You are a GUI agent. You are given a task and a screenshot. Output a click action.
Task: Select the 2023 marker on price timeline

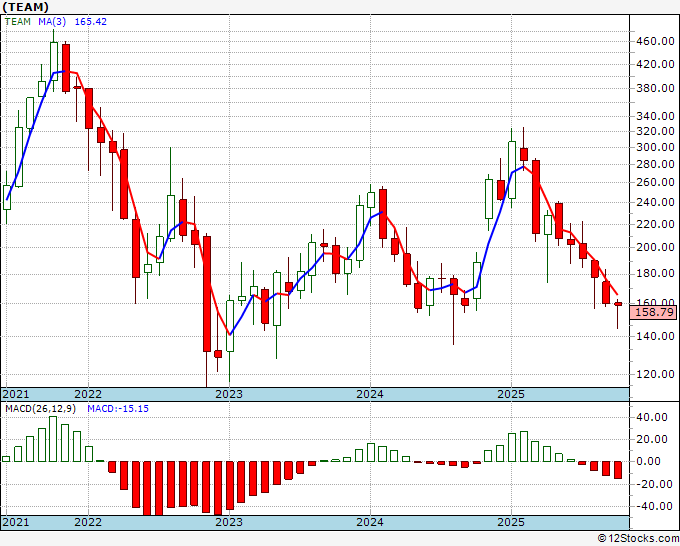point(229,394)
